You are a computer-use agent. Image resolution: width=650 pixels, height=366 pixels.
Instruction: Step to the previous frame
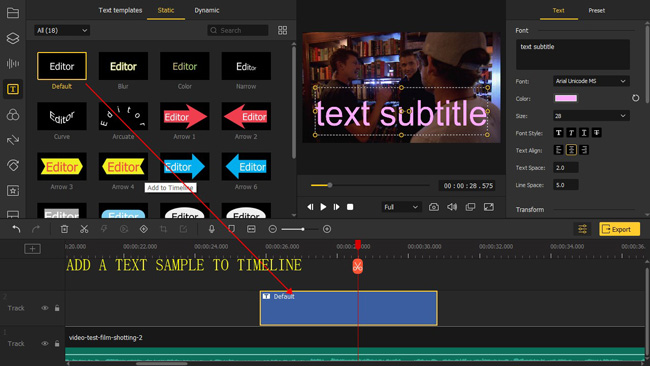pyautogui.click(x=310, y=207)
